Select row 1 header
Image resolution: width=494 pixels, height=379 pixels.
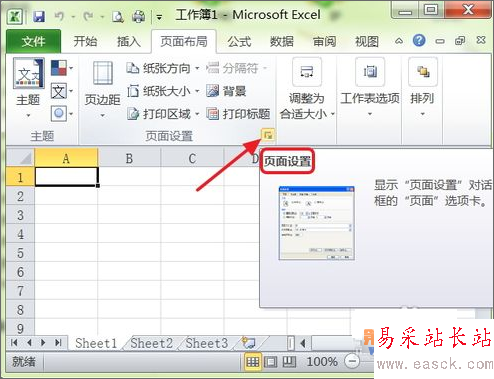point(20,177)
